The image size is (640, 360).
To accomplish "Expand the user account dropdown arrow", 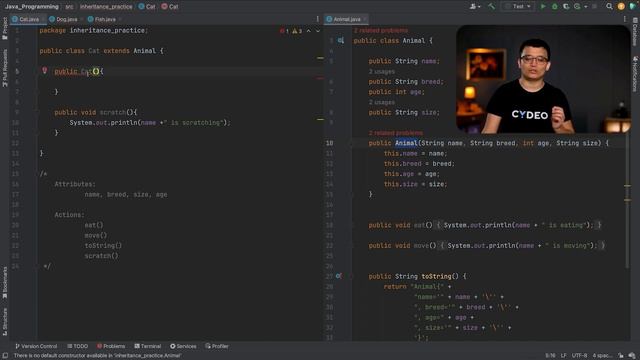I will pos(479,7).
